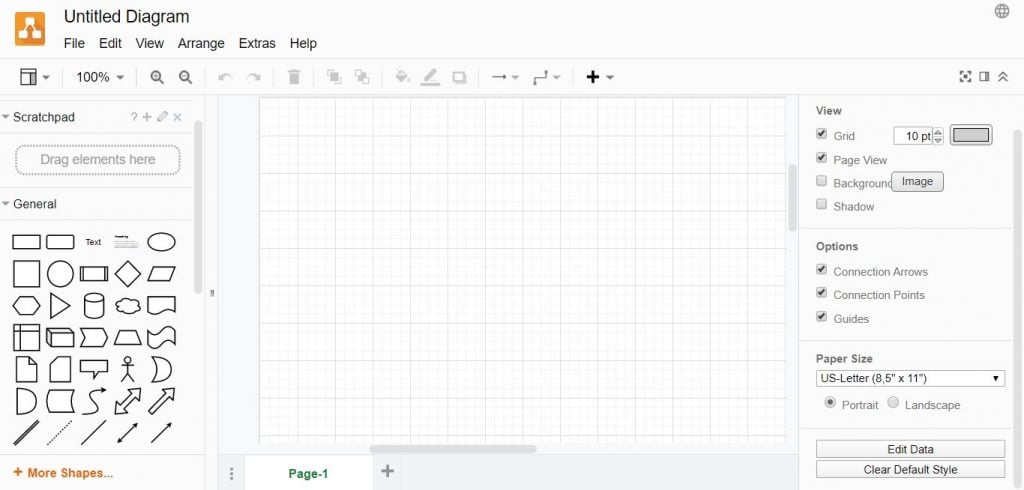Select the diamond shape in General
1024x490 pixels.
pos(127,274)
